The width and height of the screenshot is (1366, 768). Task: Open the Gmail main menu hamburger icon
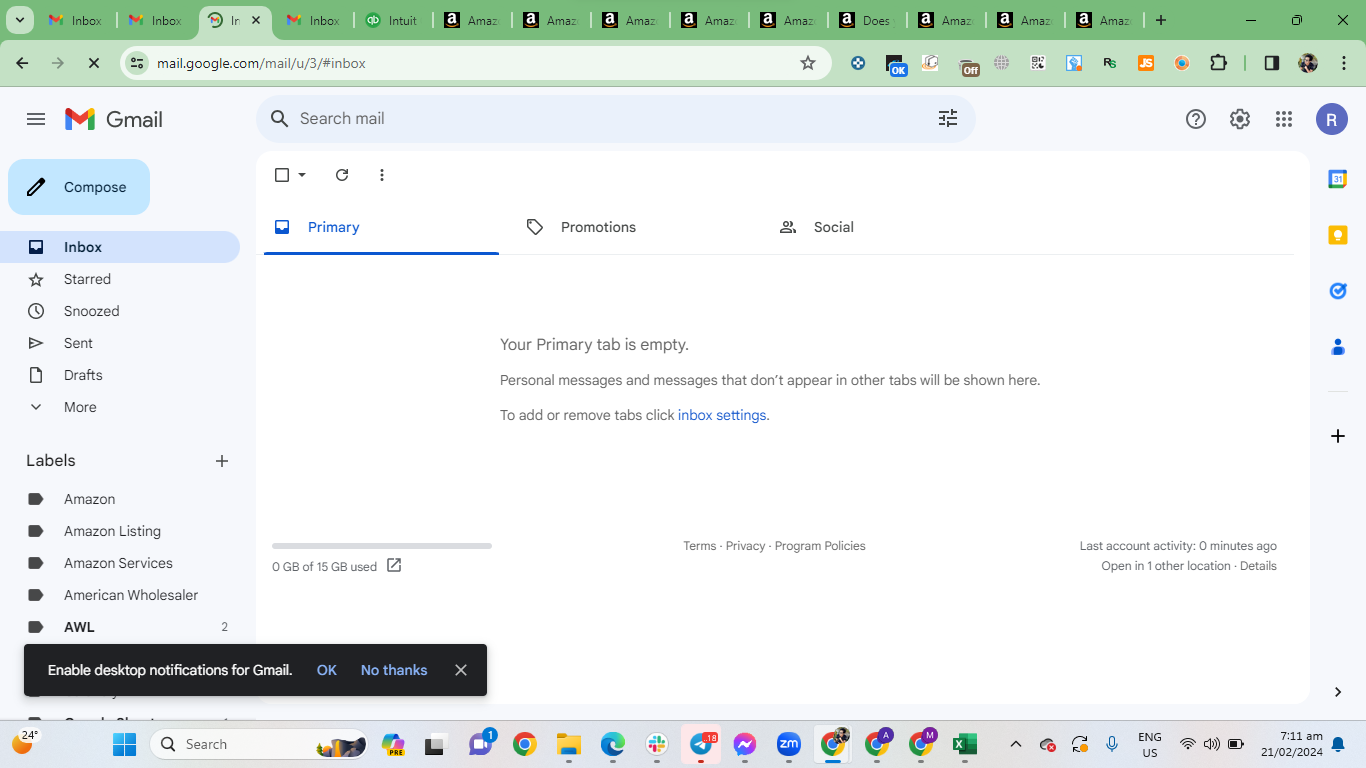click(x=36, y=119)
